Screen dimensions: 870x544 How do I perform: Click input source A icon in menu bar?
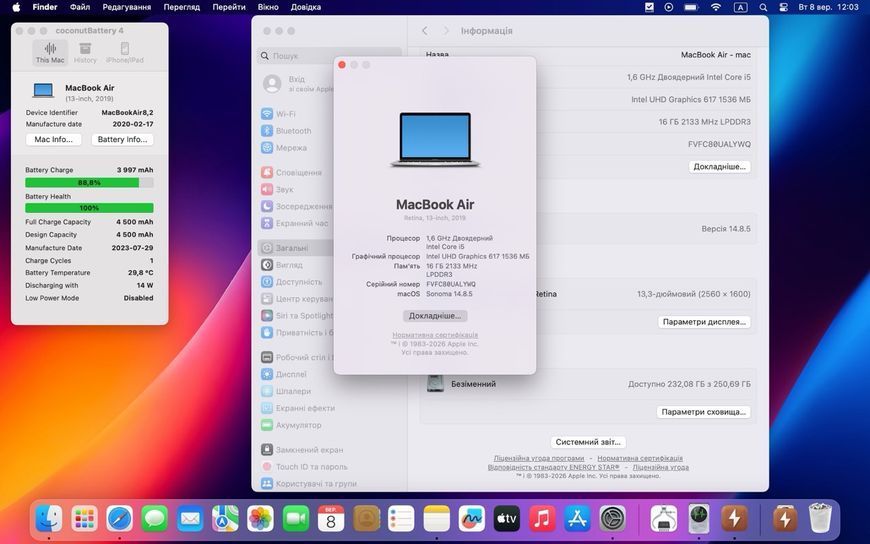pos(740,7)
